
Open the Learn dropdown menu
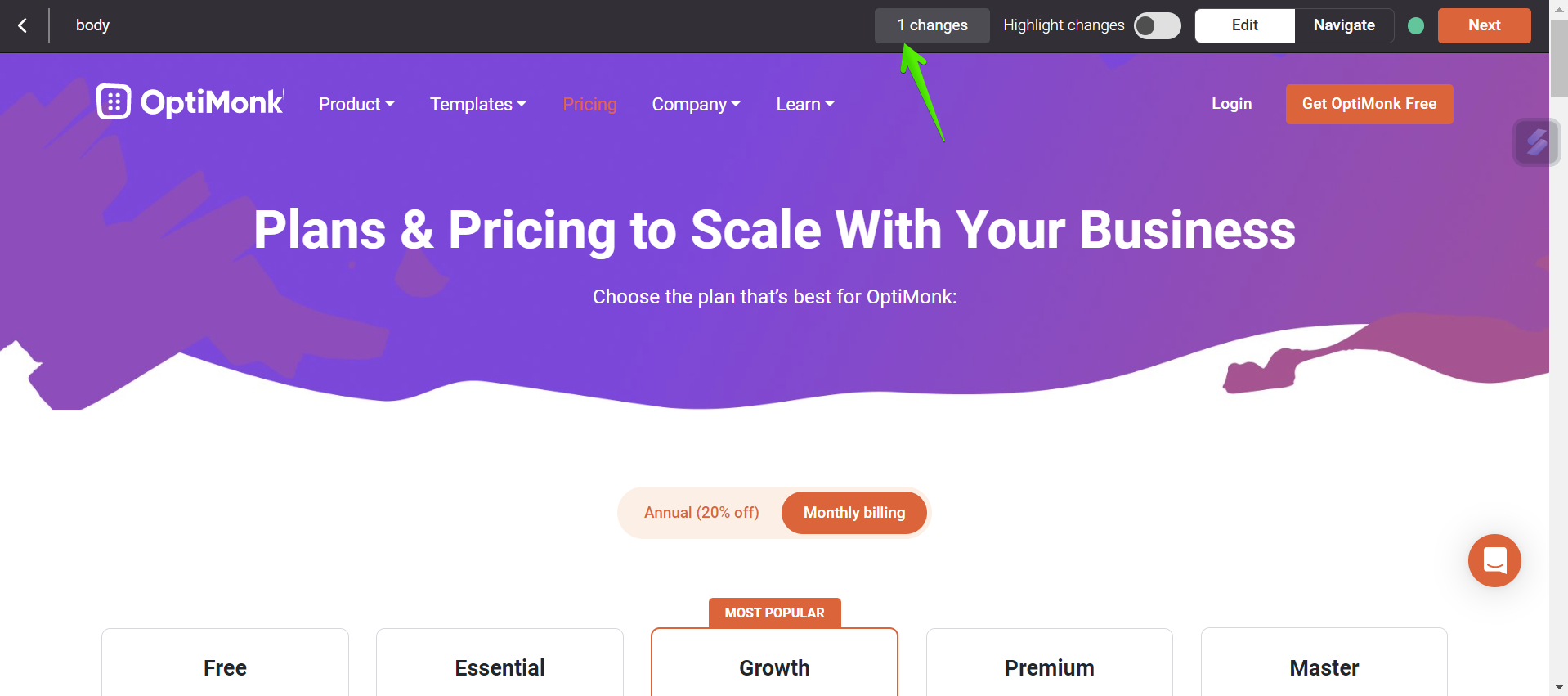pos(805,105)
